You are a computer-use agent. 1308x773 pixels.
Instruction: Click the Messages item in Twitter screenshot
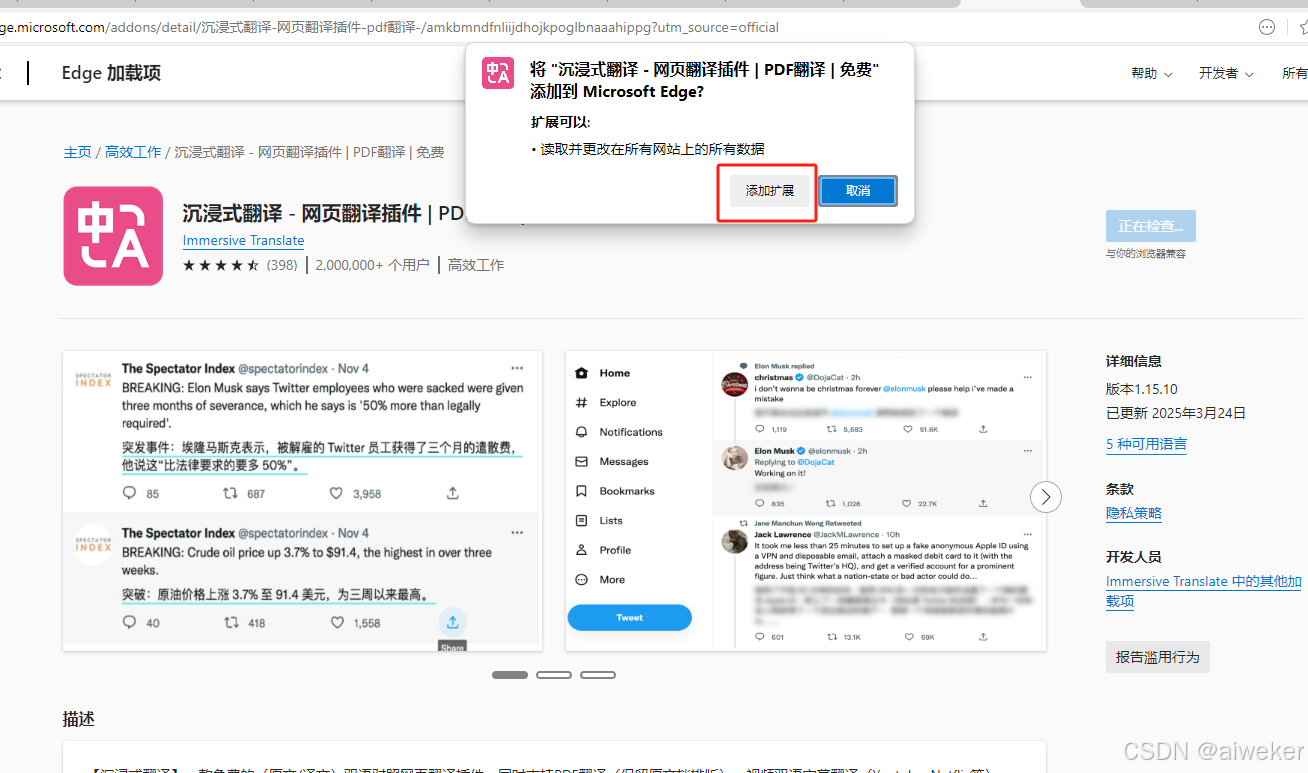612,461
